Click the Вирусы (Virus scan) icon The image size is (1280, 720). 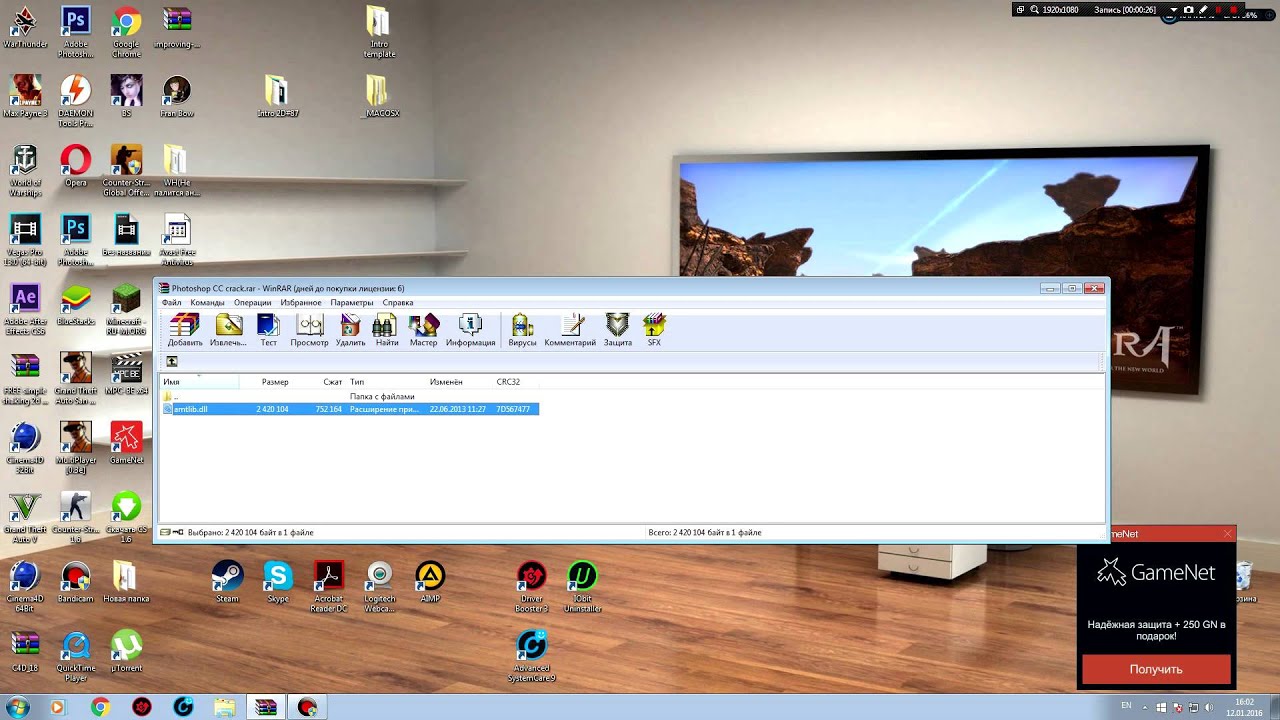(x=522, y=330)
